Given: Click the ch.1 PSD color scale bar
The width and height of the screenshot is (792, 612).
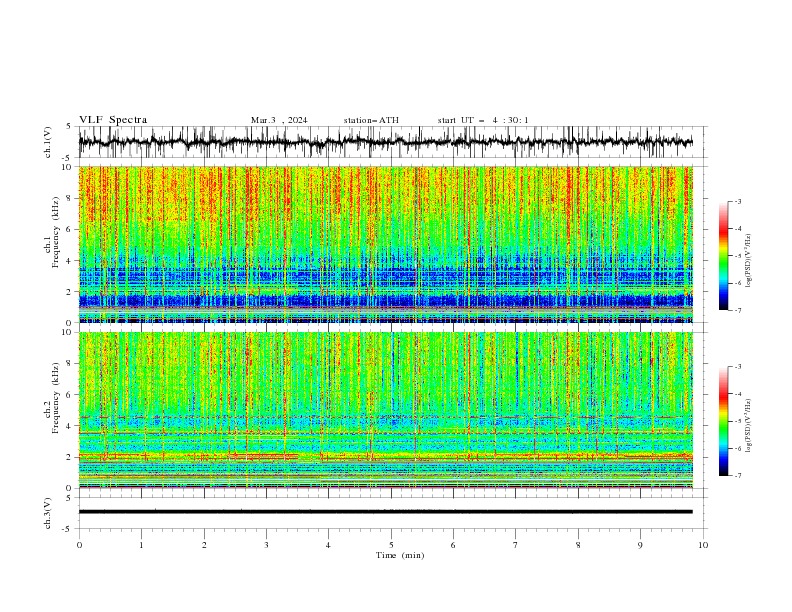Looking at the screenshot, I should click(723, 256).
